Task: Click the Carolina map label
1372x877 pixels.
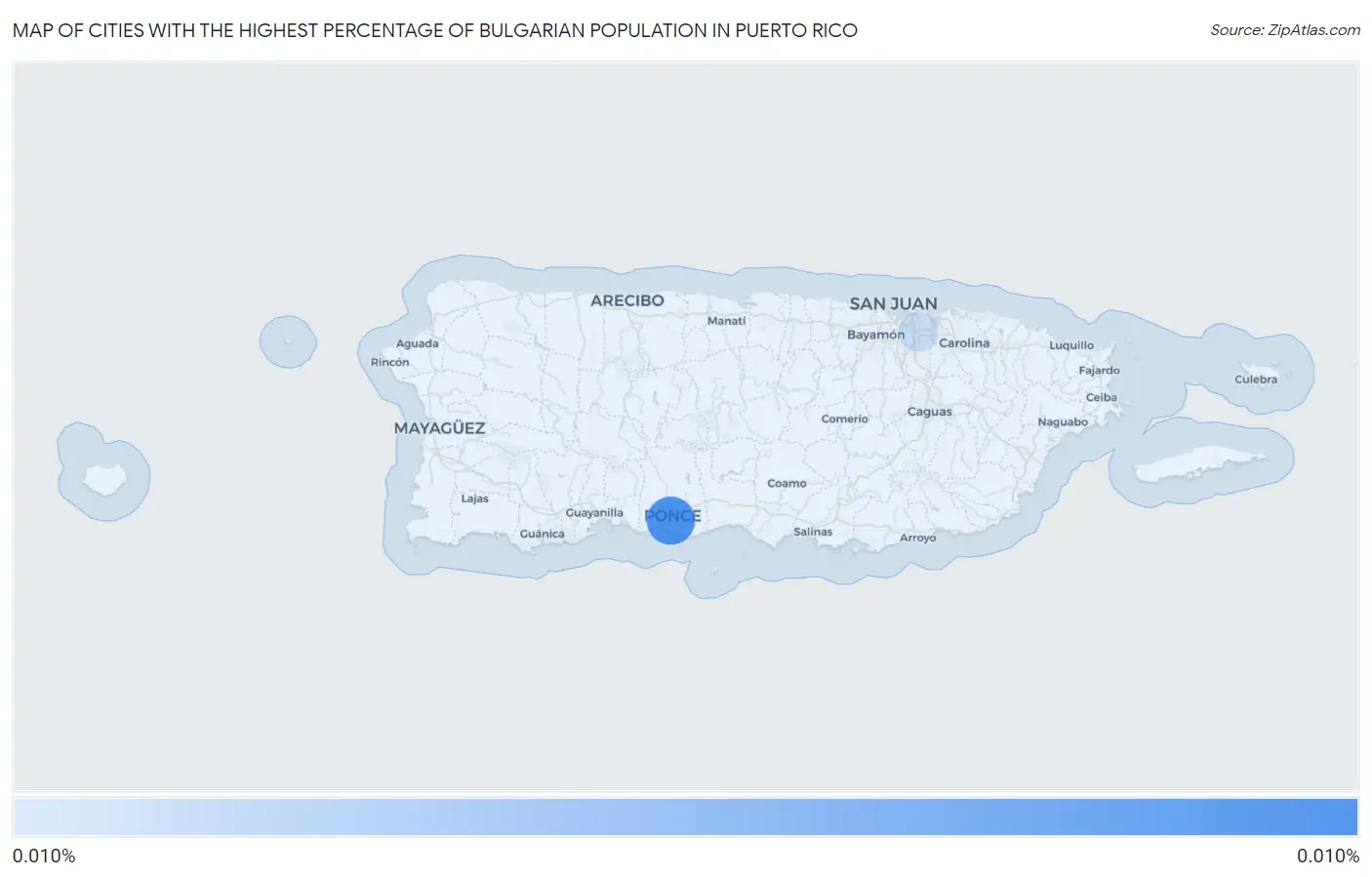Action: (964, 343)
